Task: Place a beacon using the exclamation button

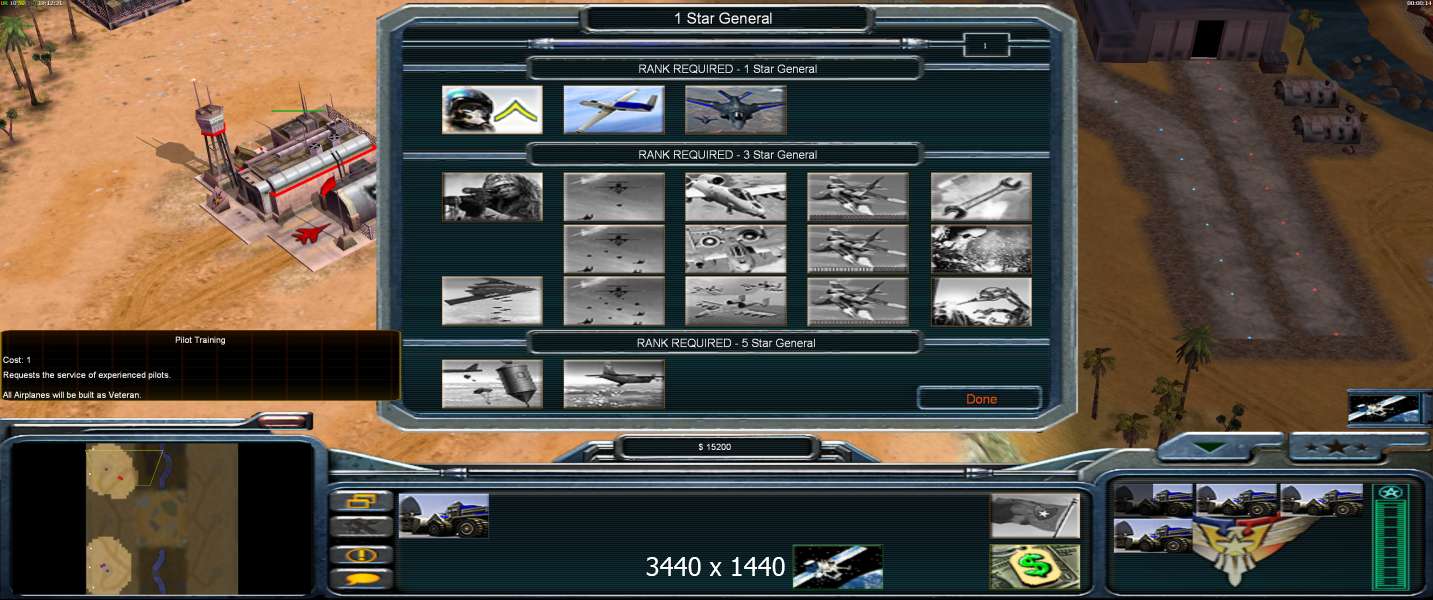Action: (x=360, y=554)
